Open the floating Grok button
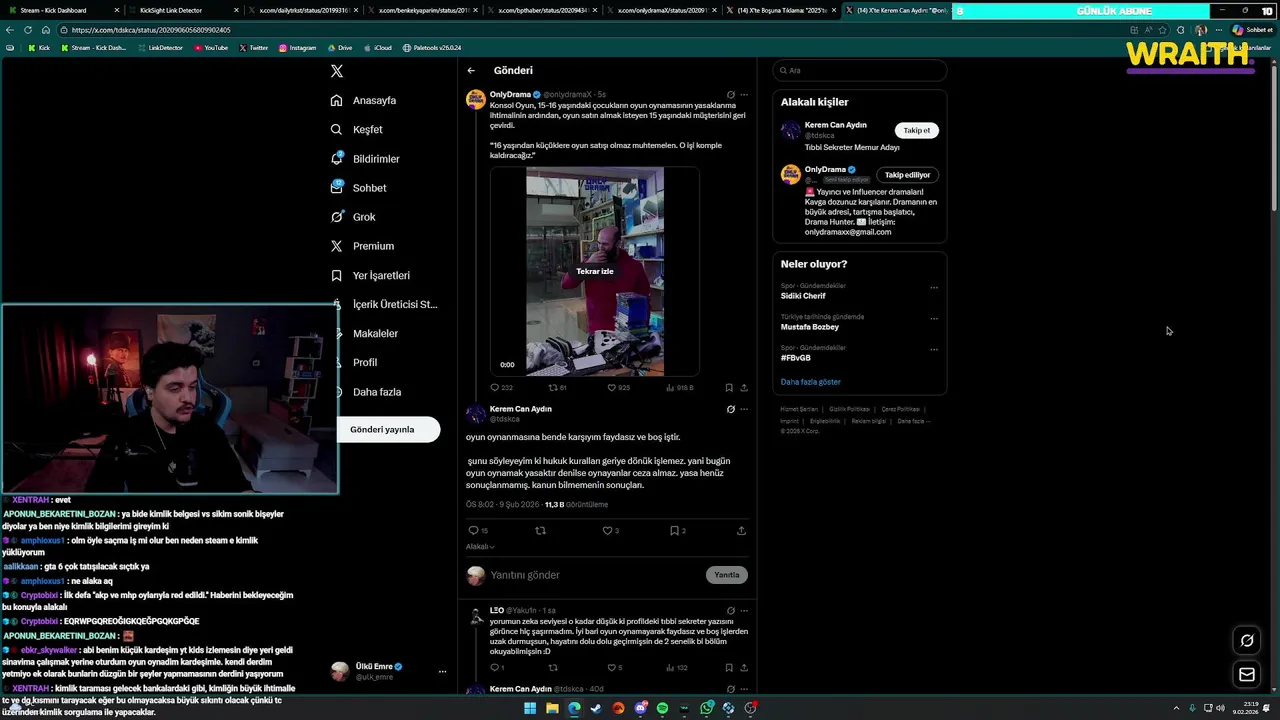Image resolution: width=1280 pixels, height=720 pixels. click(1247, 641)
